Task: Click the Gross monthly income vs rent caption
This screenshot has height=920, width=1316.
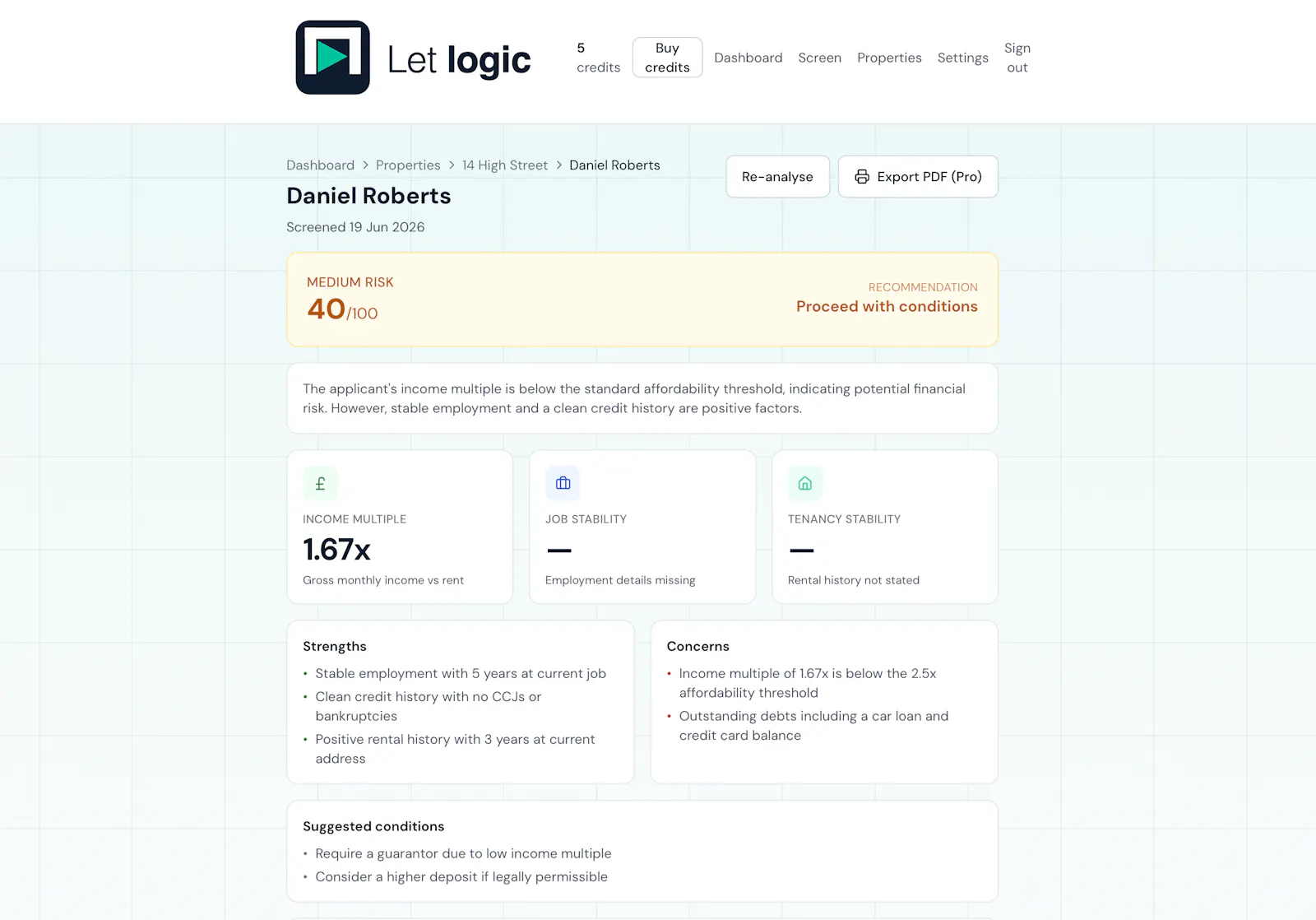Action: 383,580
